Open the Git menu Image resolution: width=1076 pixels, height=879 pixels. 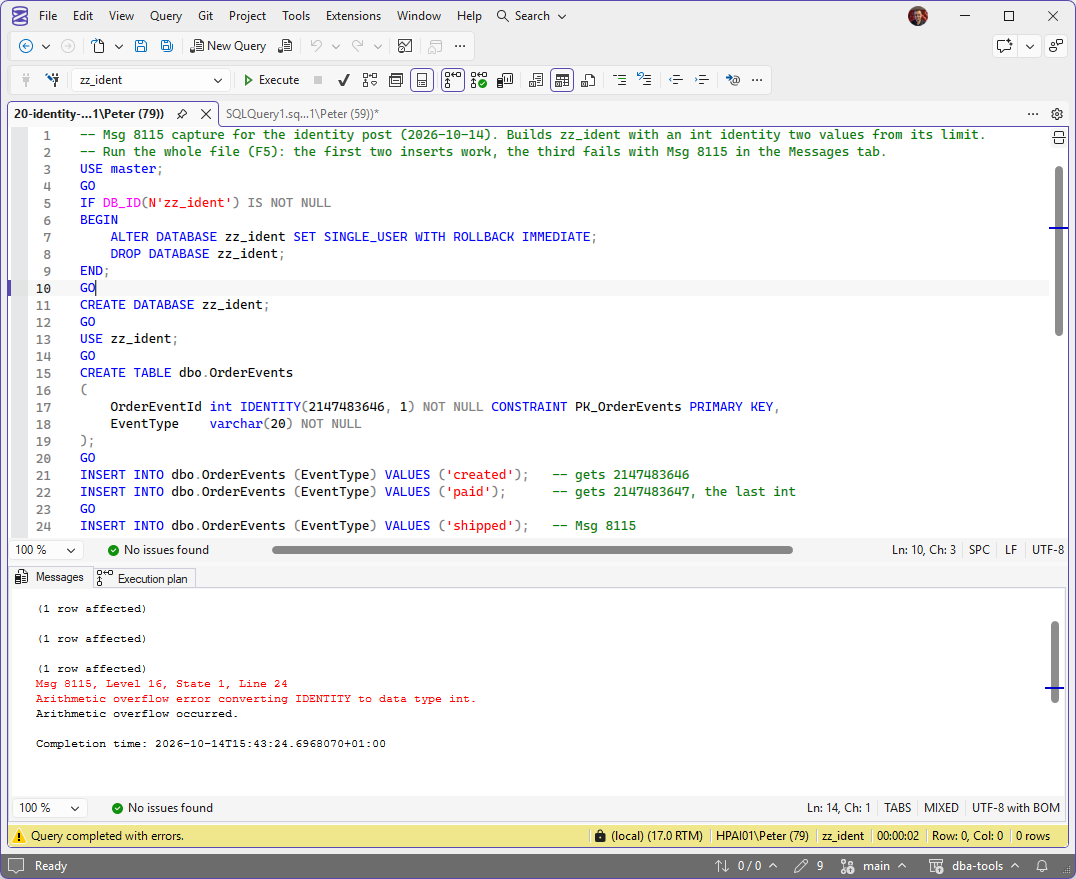[x=205, y=16]
